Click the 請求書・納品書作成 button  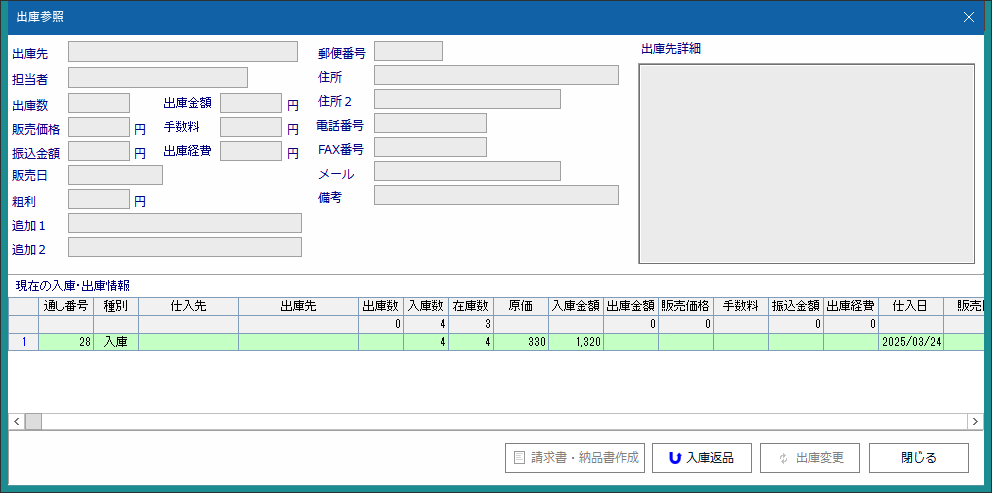[x=575, y=458]
